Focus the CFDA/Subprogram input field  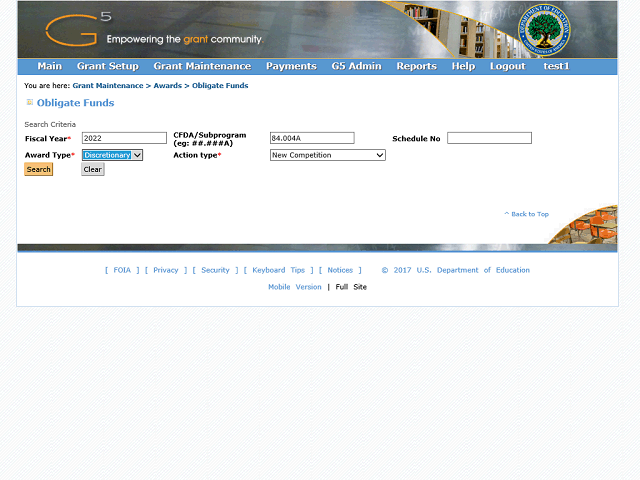(312, 138)
